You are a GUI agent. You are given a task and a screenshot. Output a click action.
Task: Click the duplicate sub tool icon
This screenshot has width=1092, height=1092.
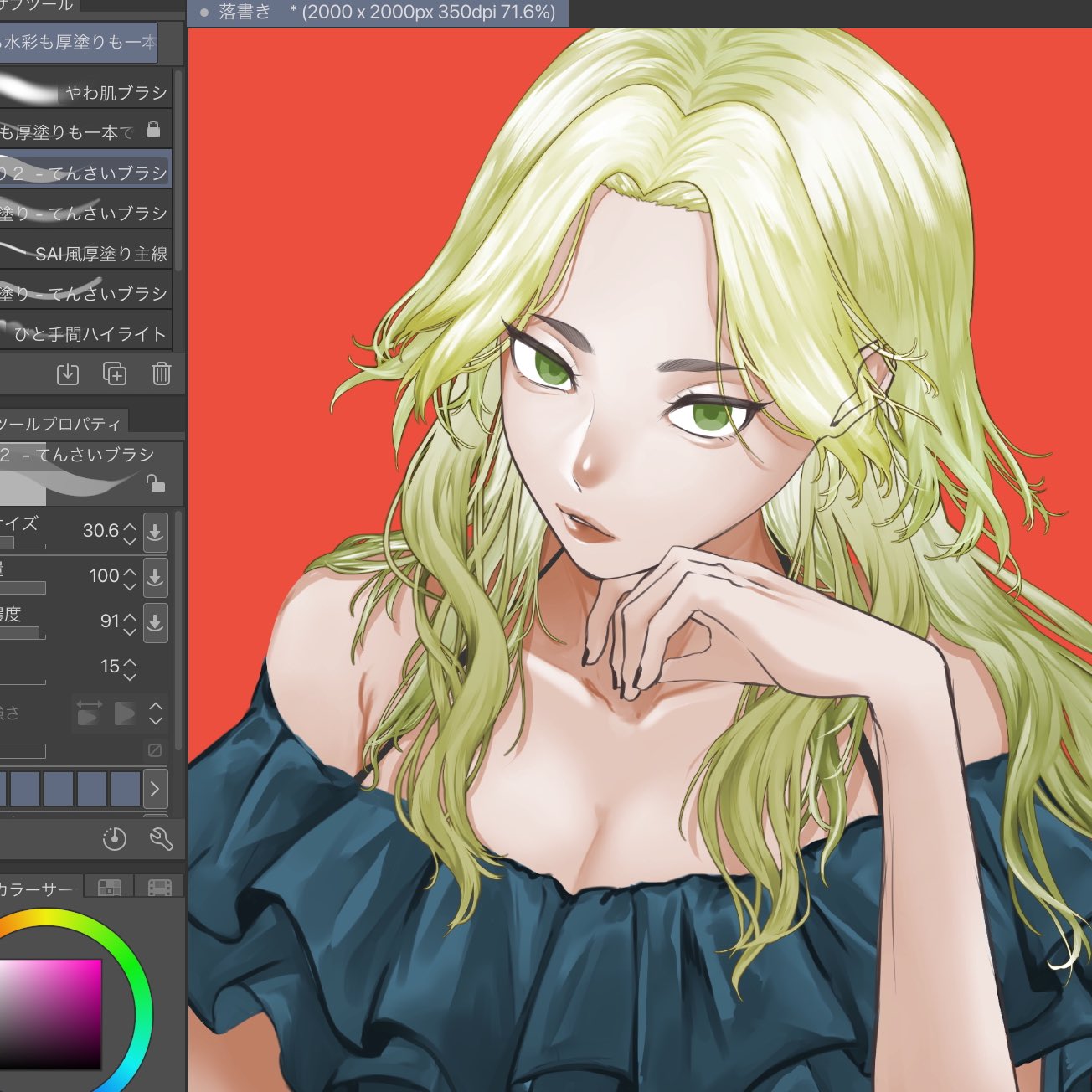(115, 373)
